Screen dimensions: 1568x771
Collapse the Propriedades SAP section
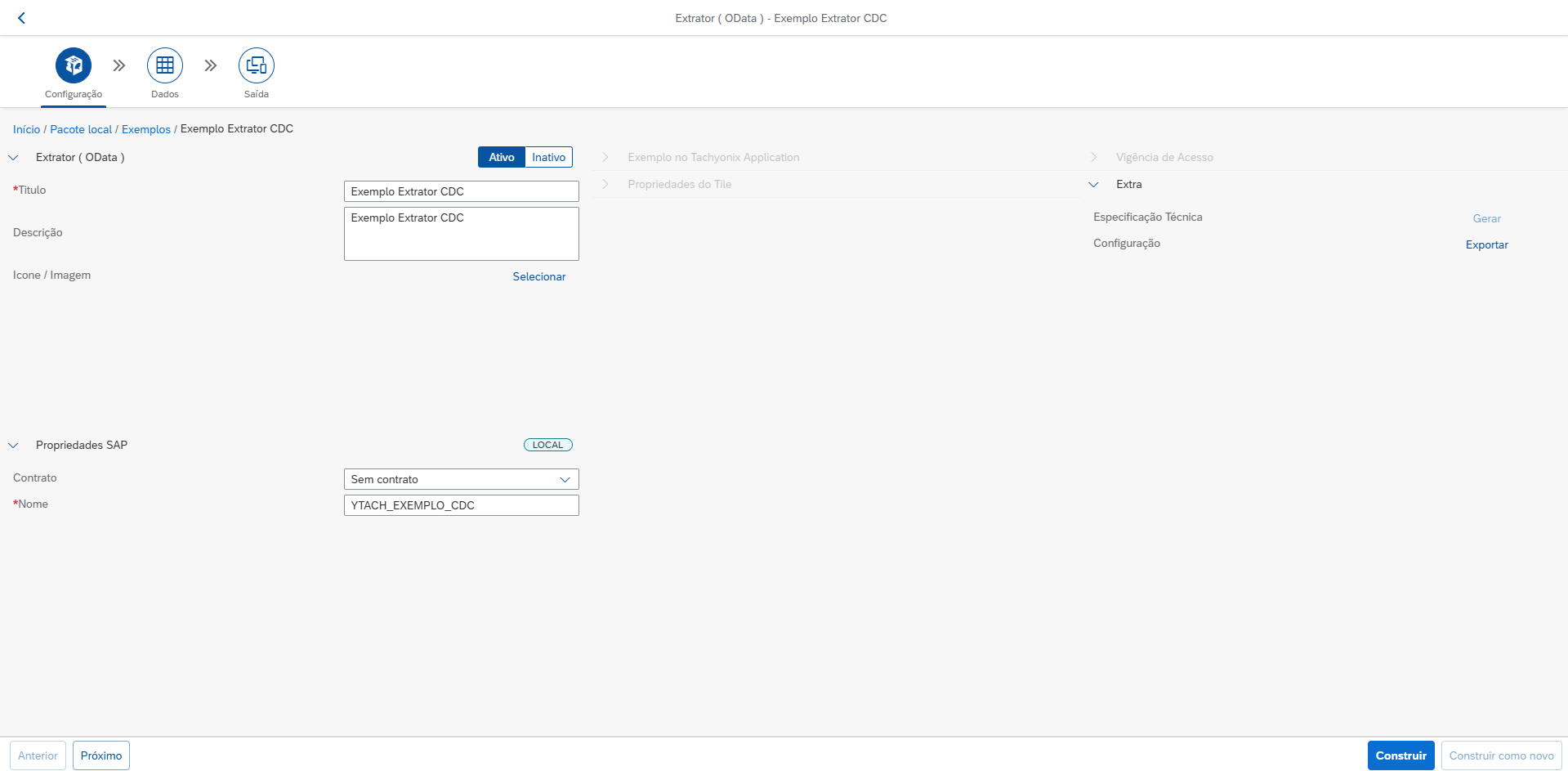pos(13,446)
